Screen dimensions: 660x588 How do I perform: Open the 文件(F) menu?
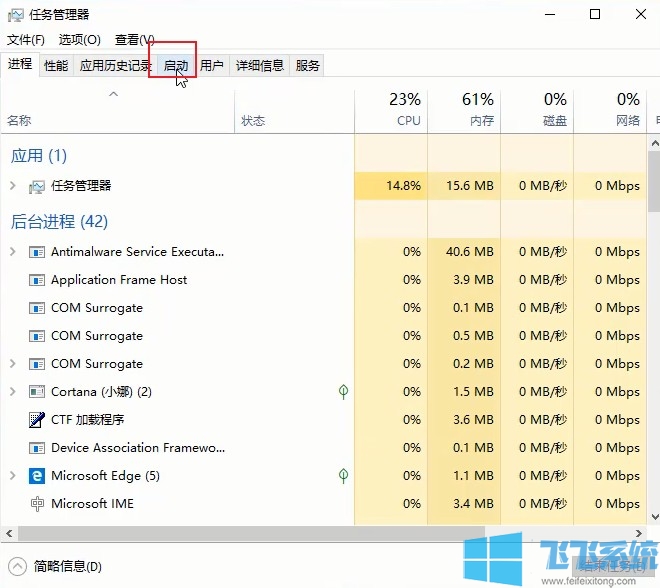[x=26, y=40]
